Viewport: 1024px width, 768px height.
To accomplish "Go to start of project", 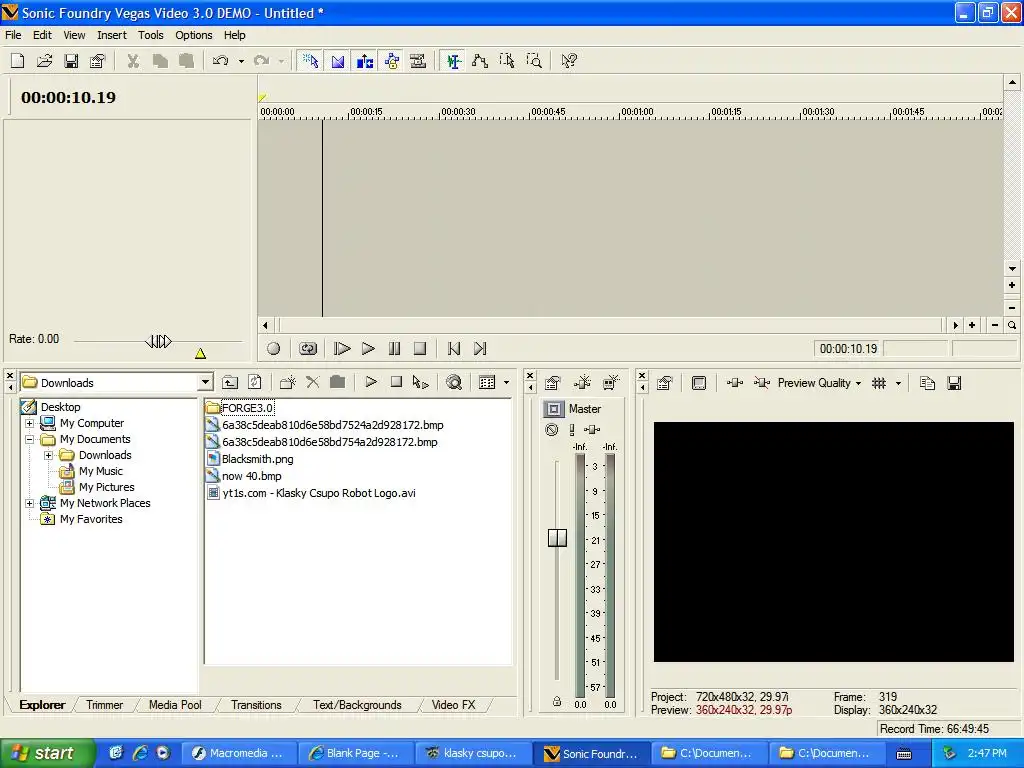I will (x=454, y=349).
